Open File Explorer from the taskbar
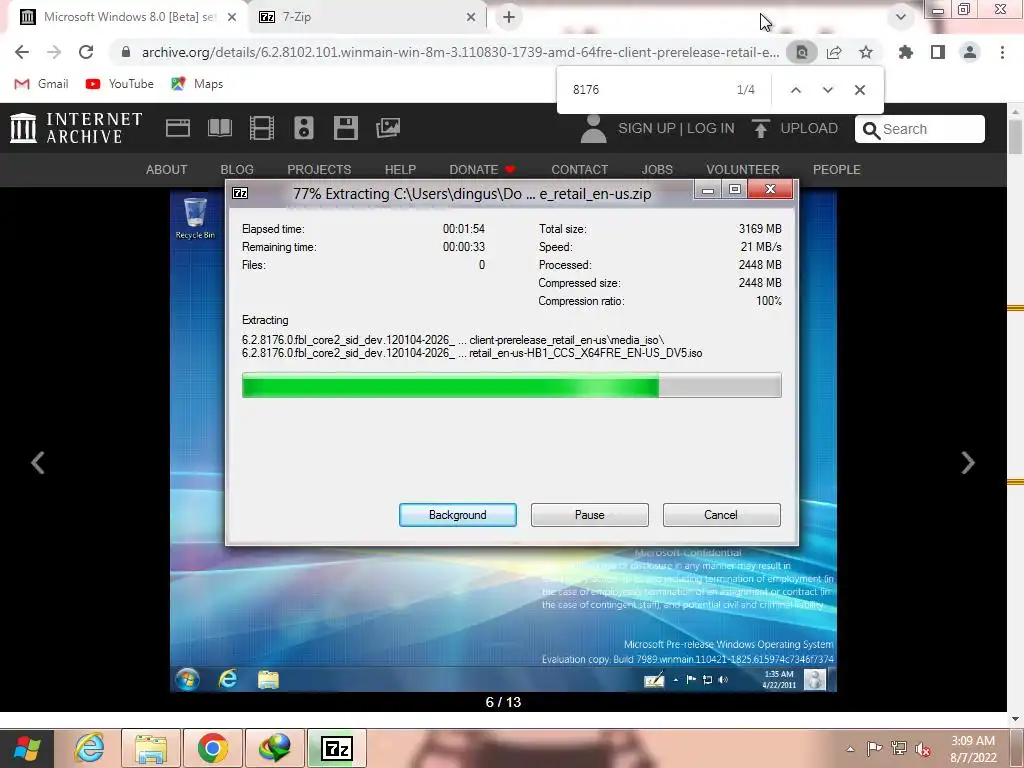 click(150, 748)
